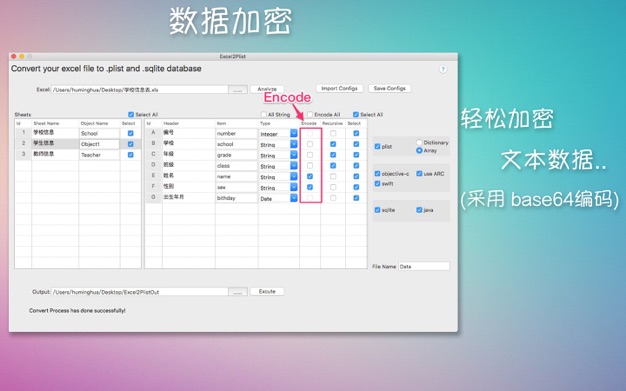This screenshot has width=626, height=391.
Task: Select sheet row 学校信息
Action: pyautogui.click(x=78, y=133)
